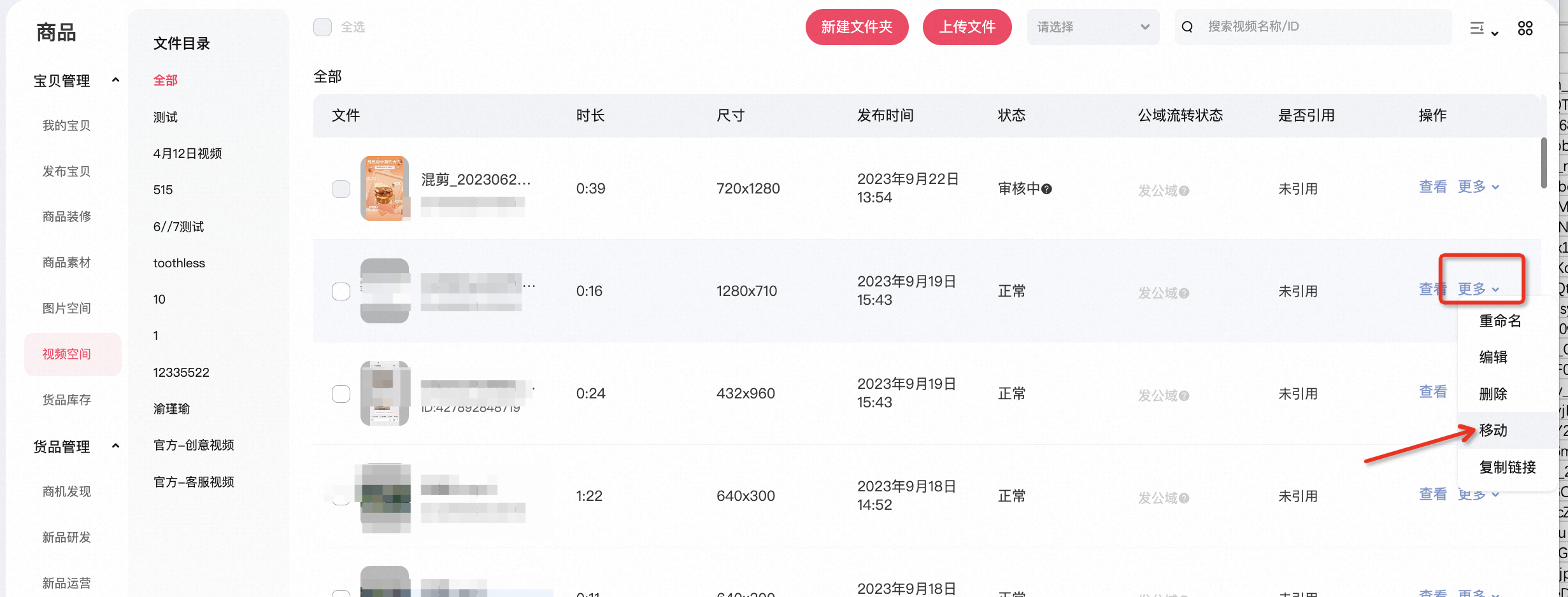Toggle the 全选 select-all checkbox

click(322, 27)
